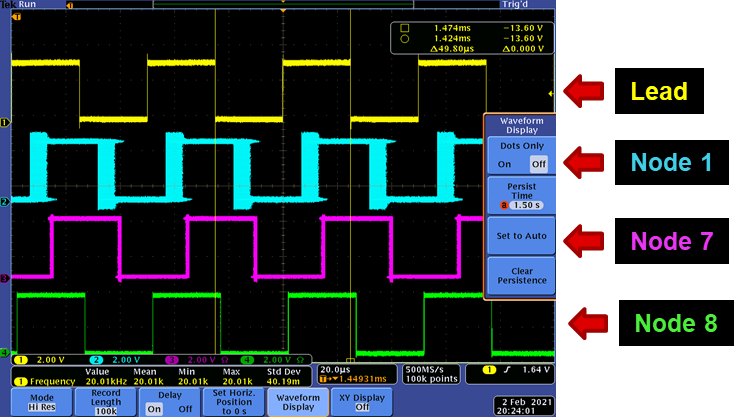Image resolution: width=734 pixels, height=417 pixels.
Task: Click the Waveform Display side menu header
Action: click(518, 124)
